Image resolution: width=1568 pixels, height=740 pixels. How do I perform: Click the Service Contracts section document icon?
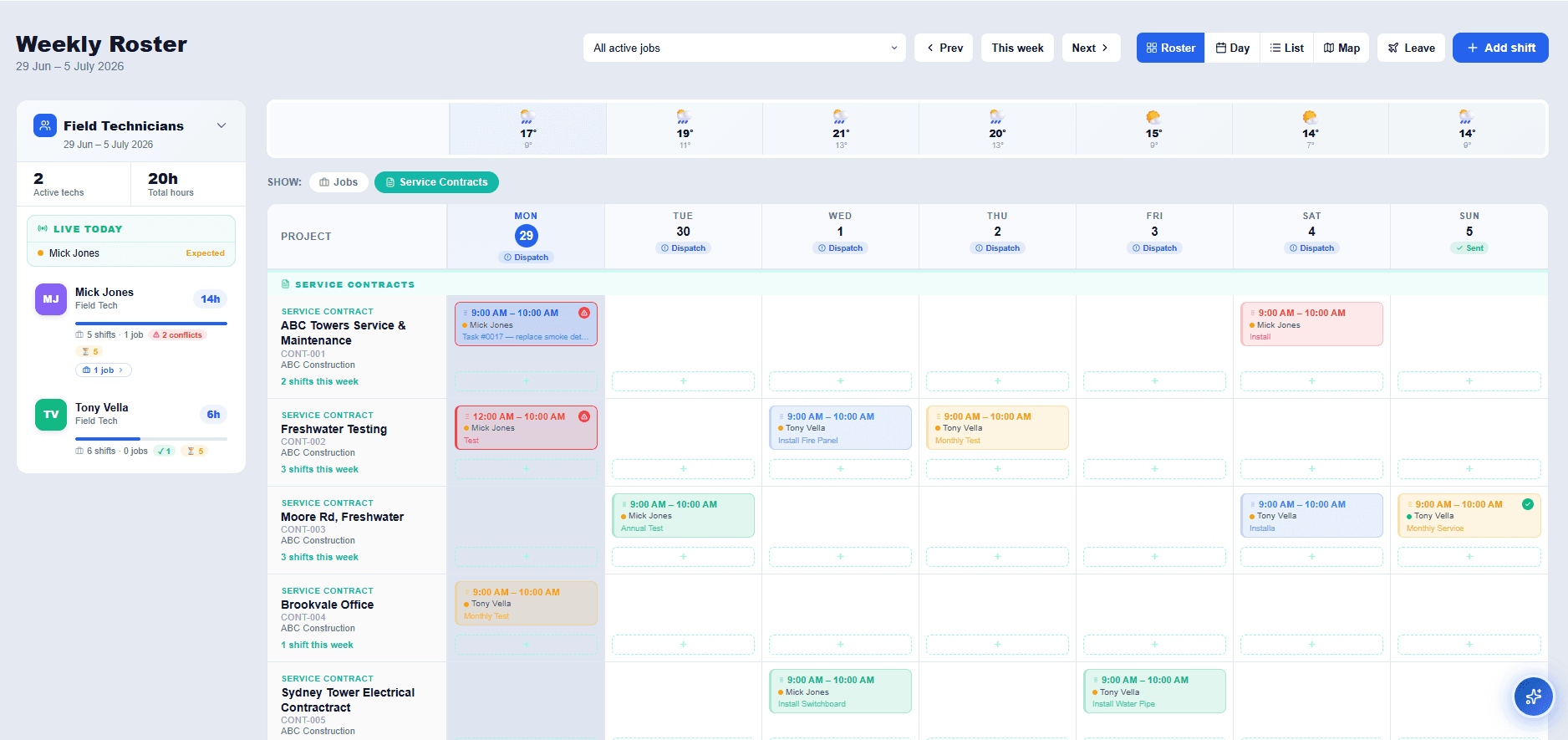(285, 284)
